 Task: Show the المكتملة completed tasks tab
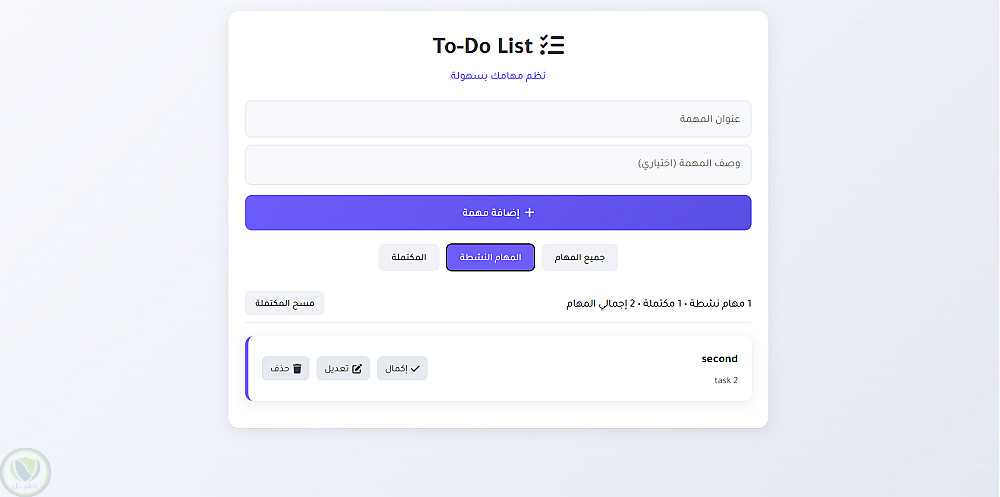coord(409,258)
